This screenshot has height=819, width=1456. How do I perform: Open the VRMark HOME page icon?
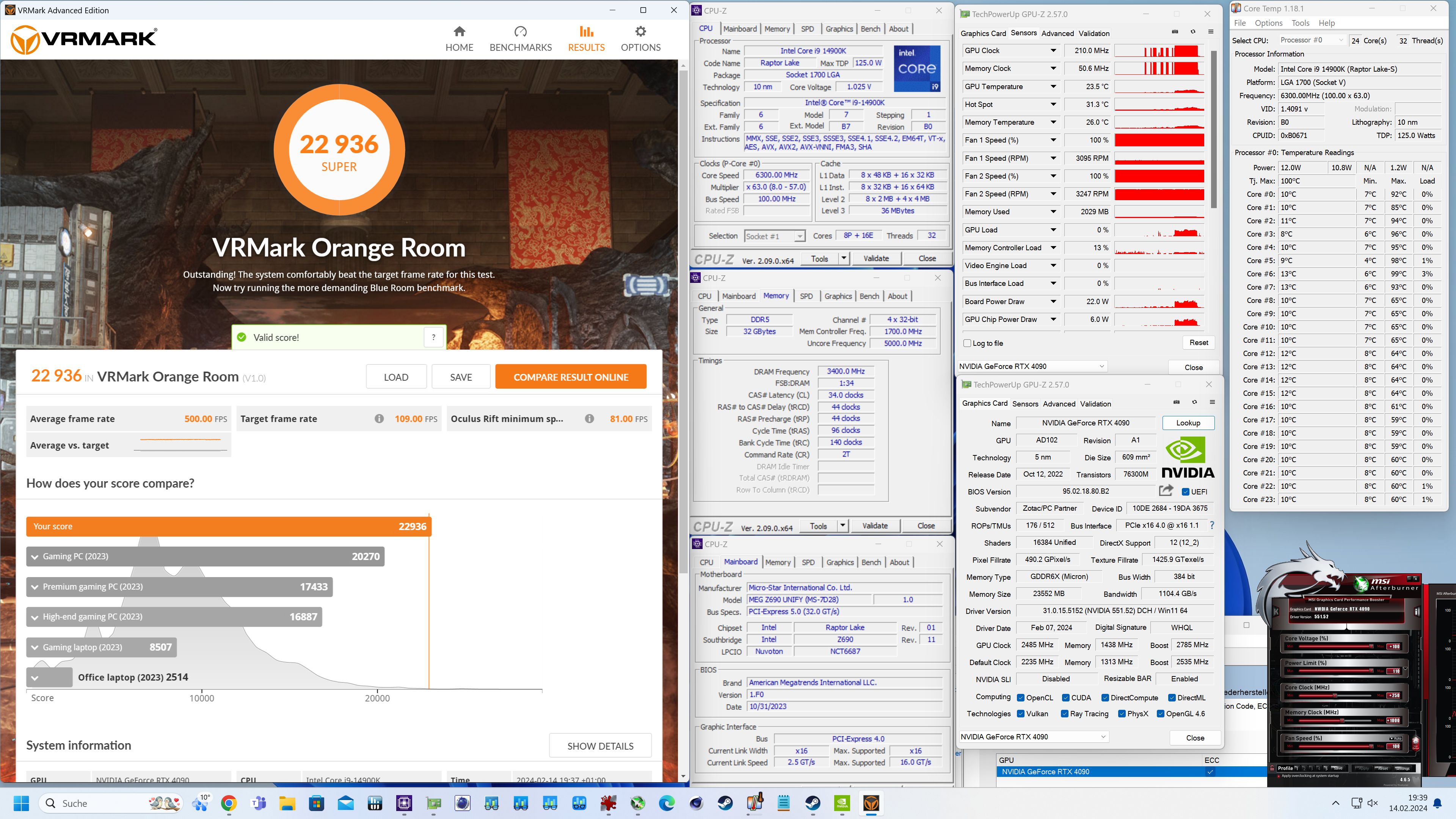pyautogui.click(x=459, y=31)
